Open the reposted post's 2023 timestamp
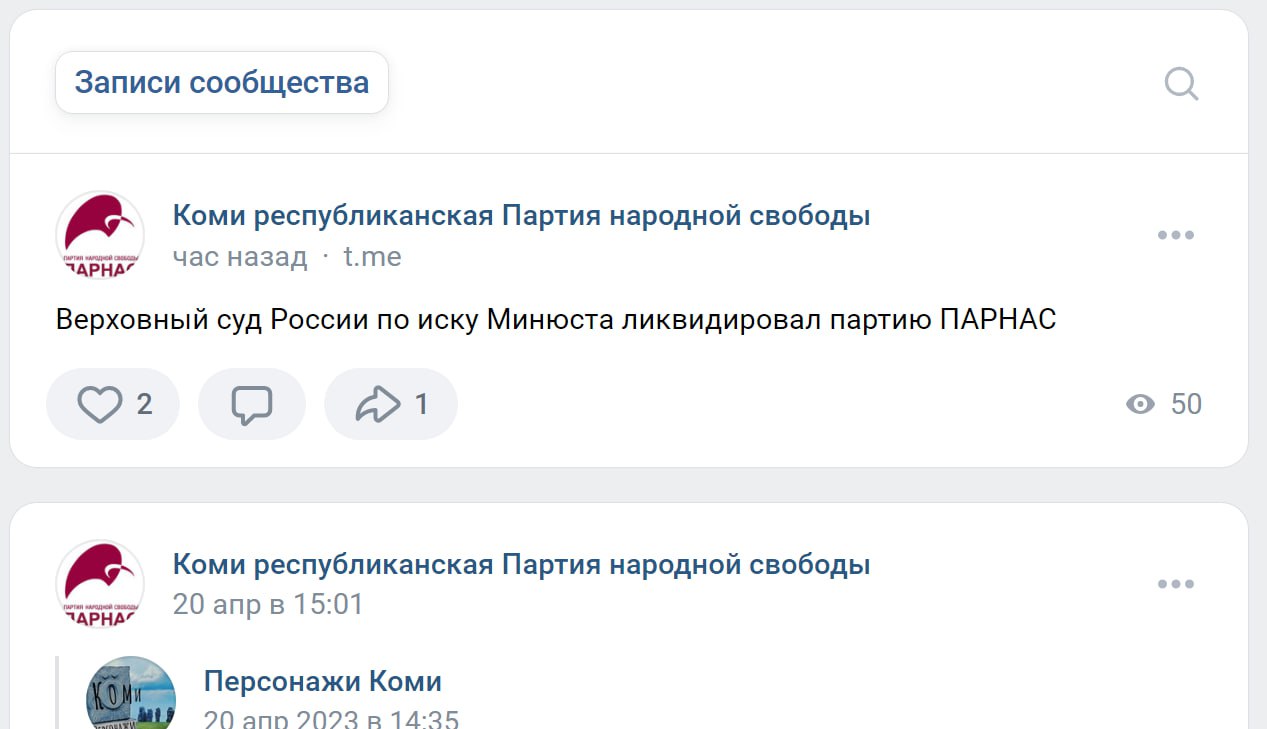The width and height of the screenshot is (1267, 729). pos(331,719)
